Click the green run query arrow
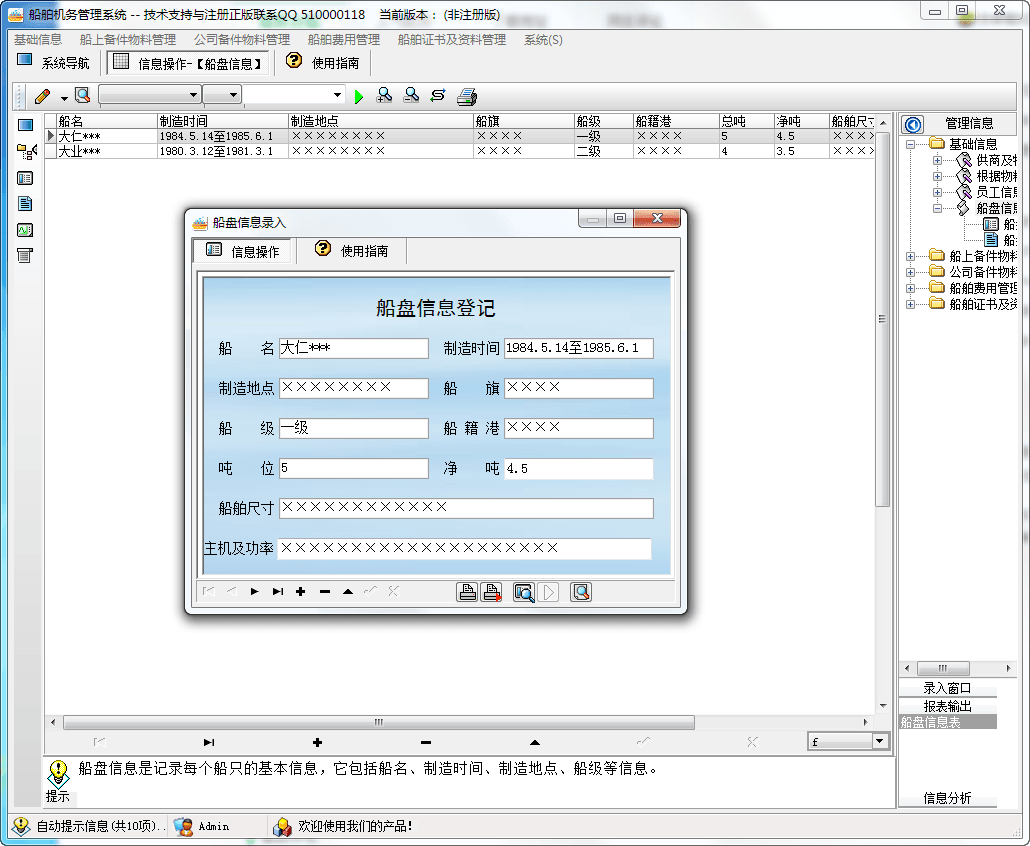The width and height of the screenshot is (1030, 846). coord(359,96)
